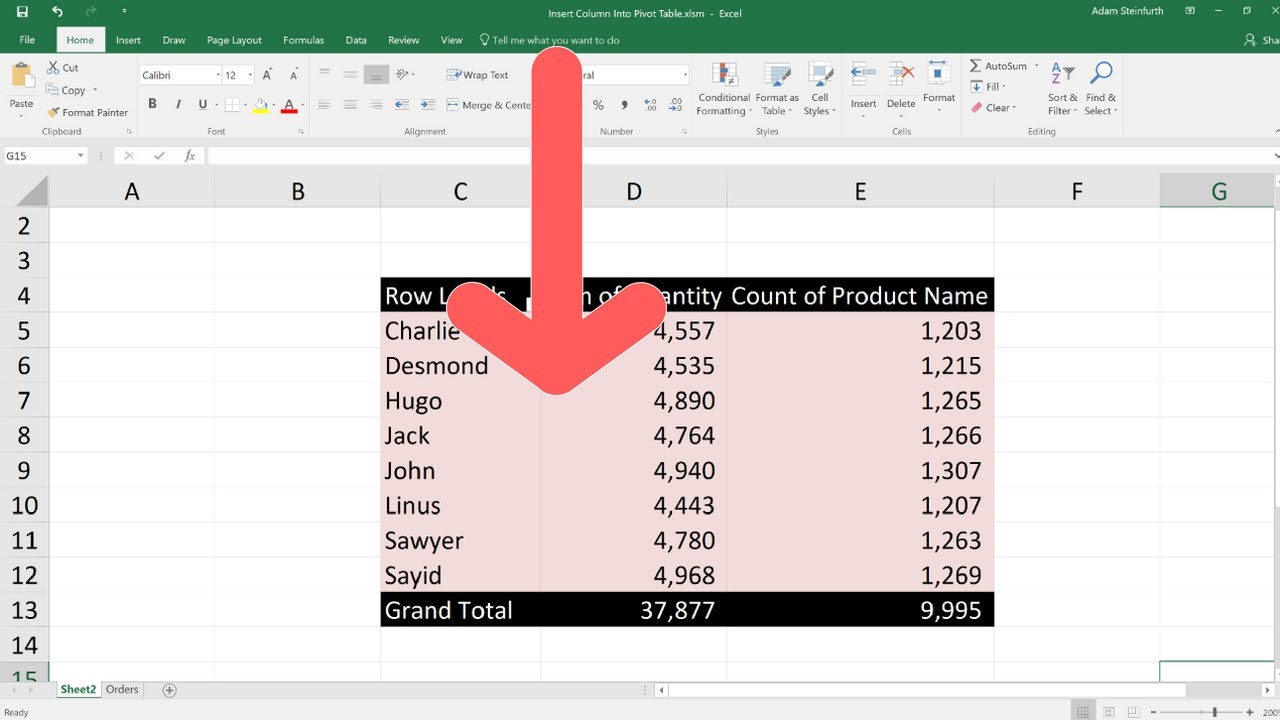Apply the yellow fill color
The image size is (1280, 720).
pos(260,104)
